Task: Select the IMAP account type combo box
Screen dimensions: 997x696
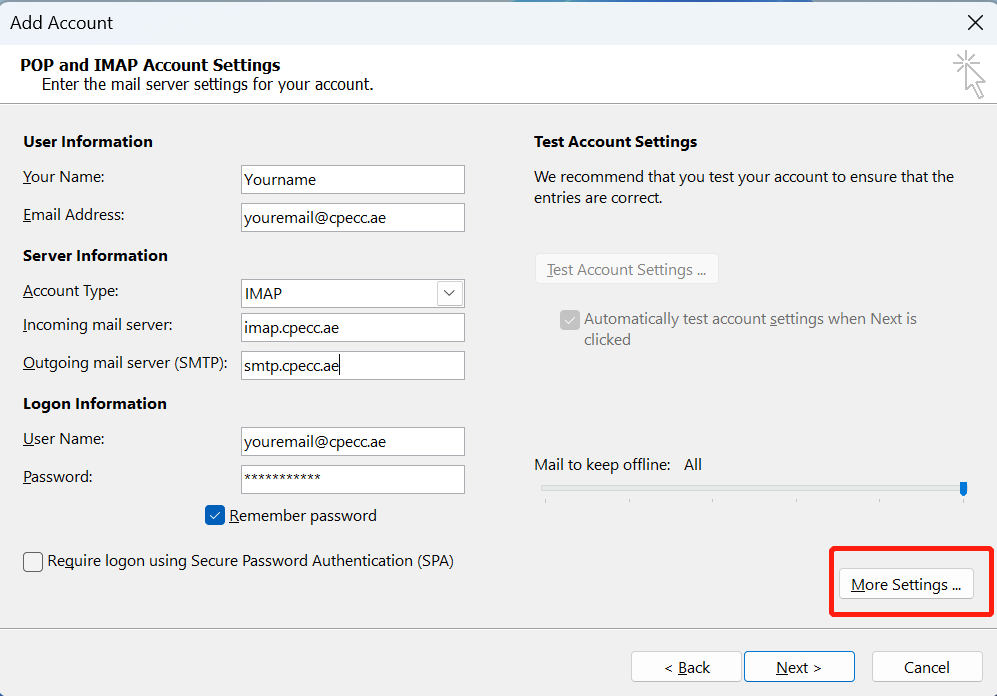Action: click(353, 294)
